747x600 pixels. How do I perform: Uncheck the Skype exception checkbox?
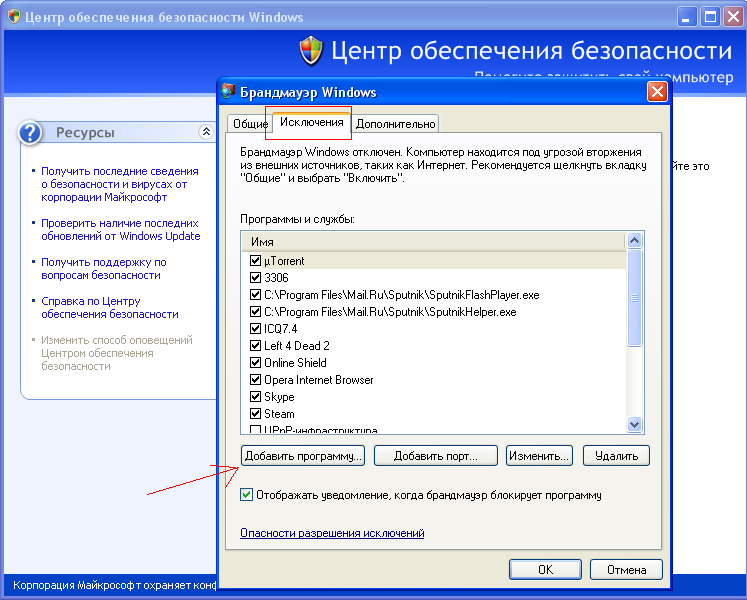(x=255, y=397)
